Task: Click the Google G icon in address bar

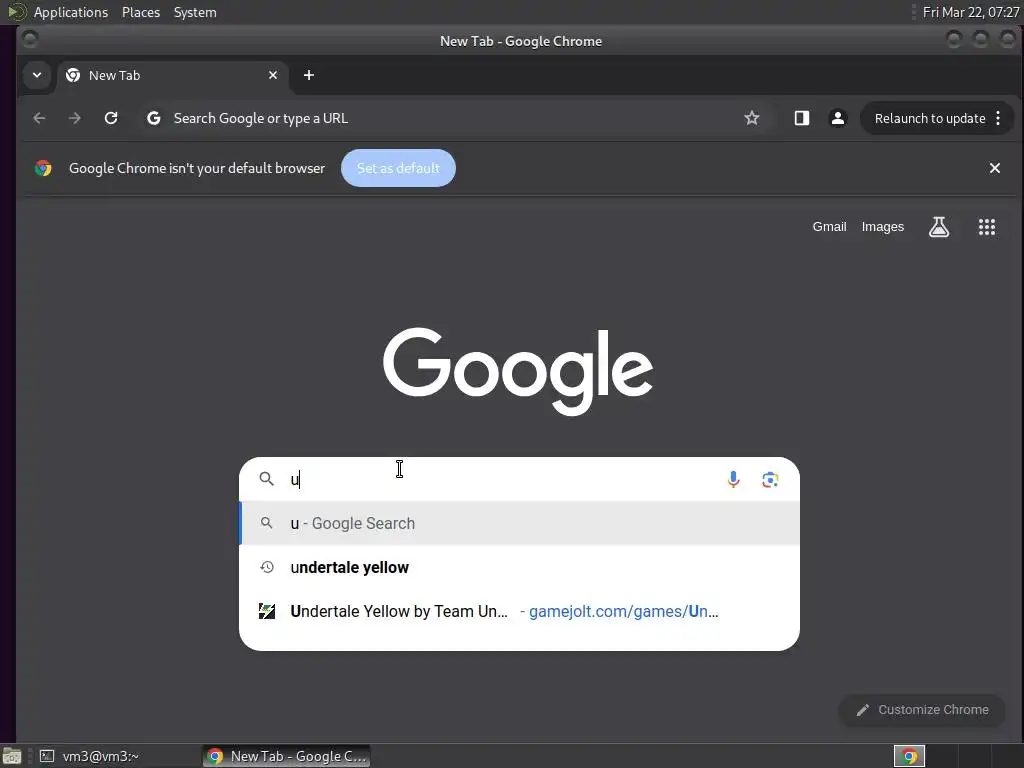Action: point(153,118)
